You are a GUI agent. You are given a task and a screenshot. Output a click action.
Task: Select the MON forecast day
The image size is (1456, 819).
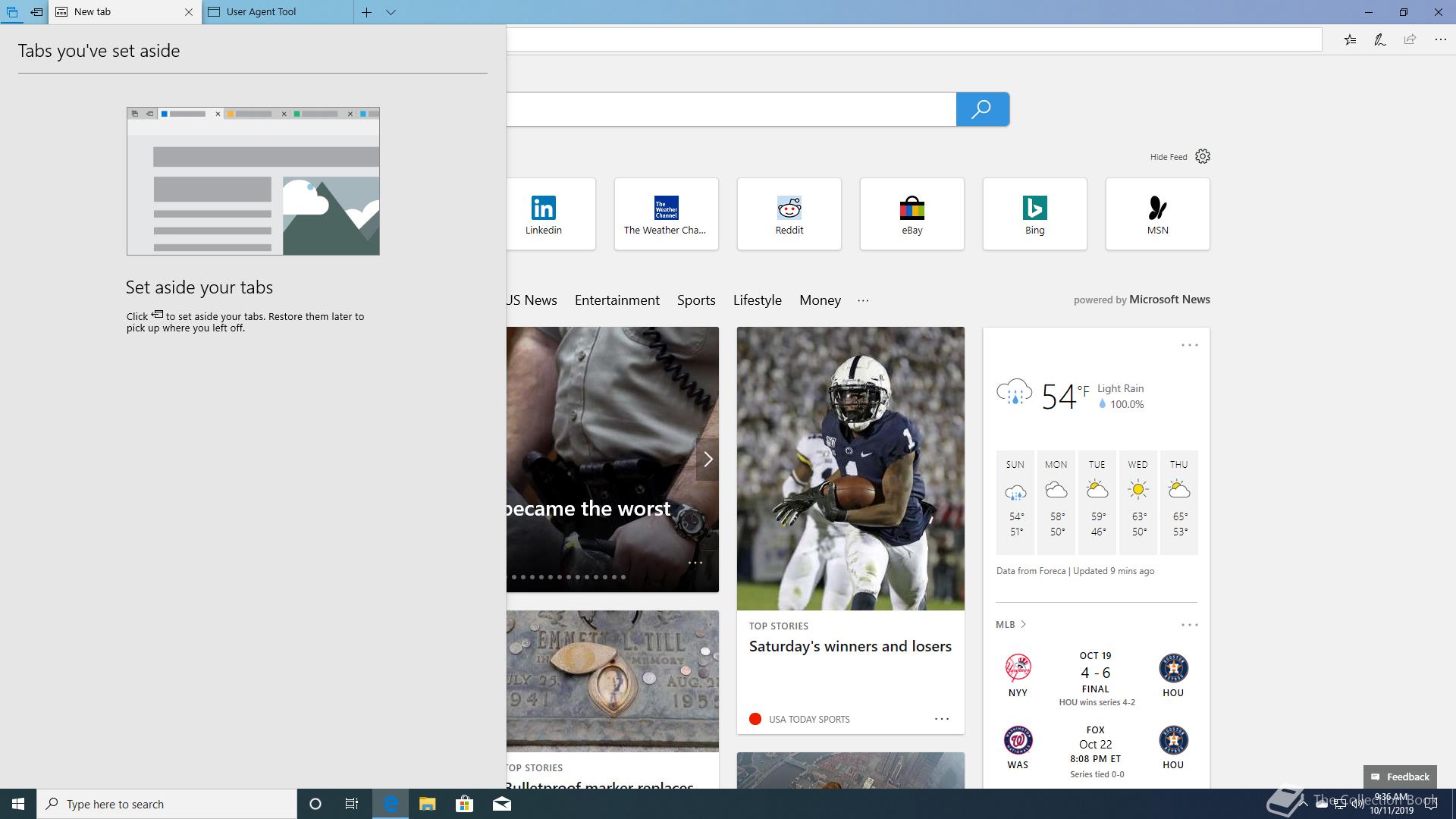pos(1056,501)
